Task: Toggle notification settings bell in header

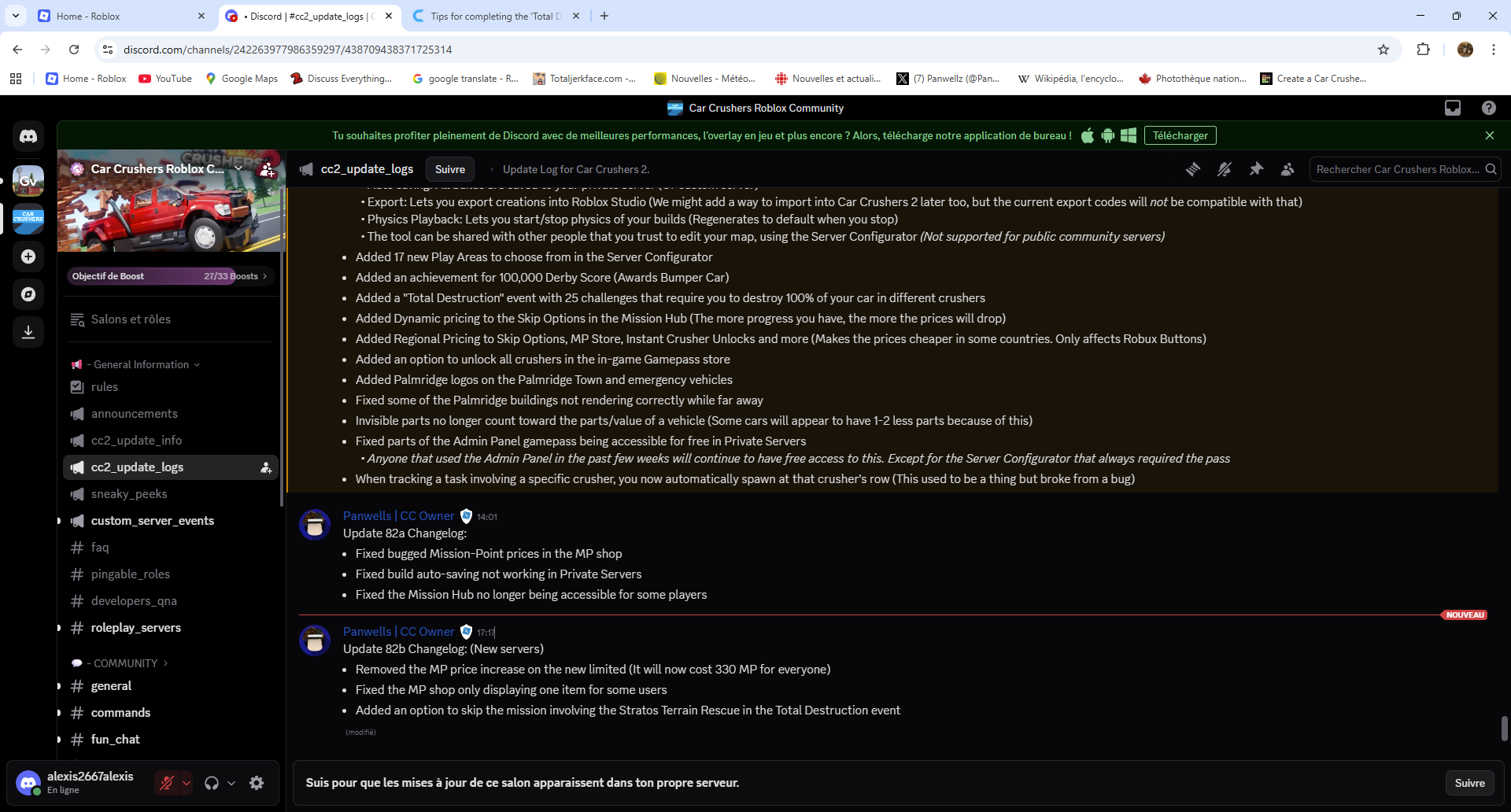Action: [1225, 169]
